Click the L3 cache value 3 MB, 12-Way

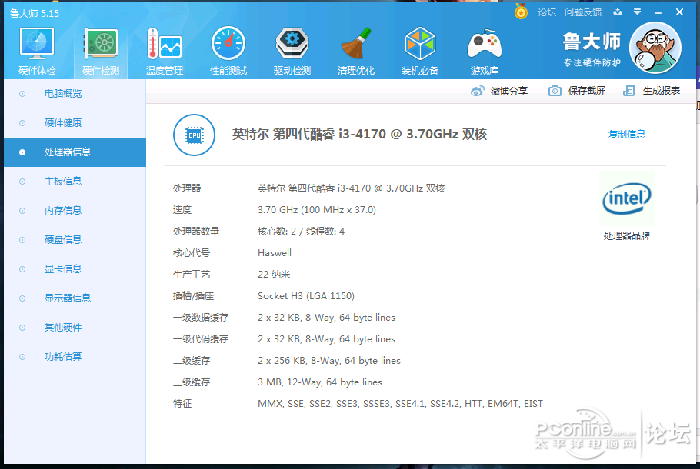click(x=320, y=382)
